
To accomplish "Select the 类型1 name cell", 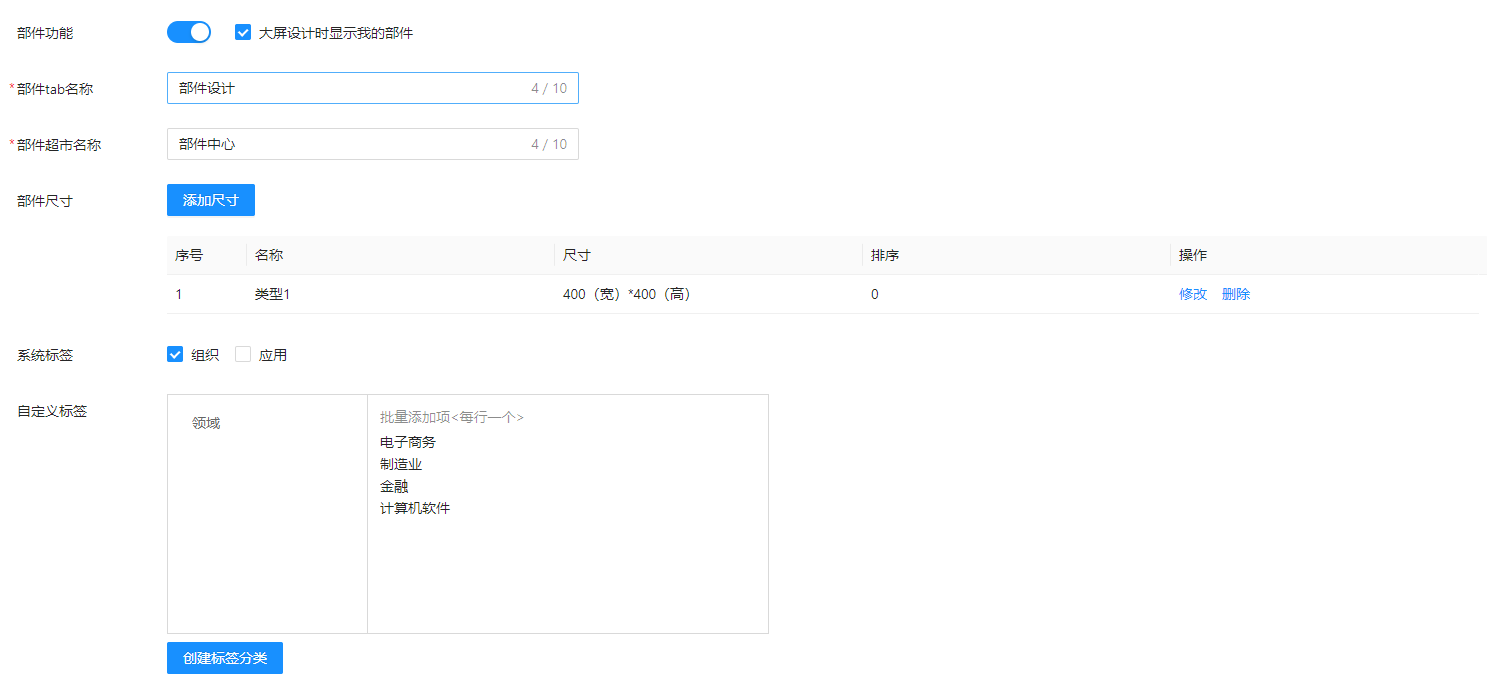I will pos(273,294).
